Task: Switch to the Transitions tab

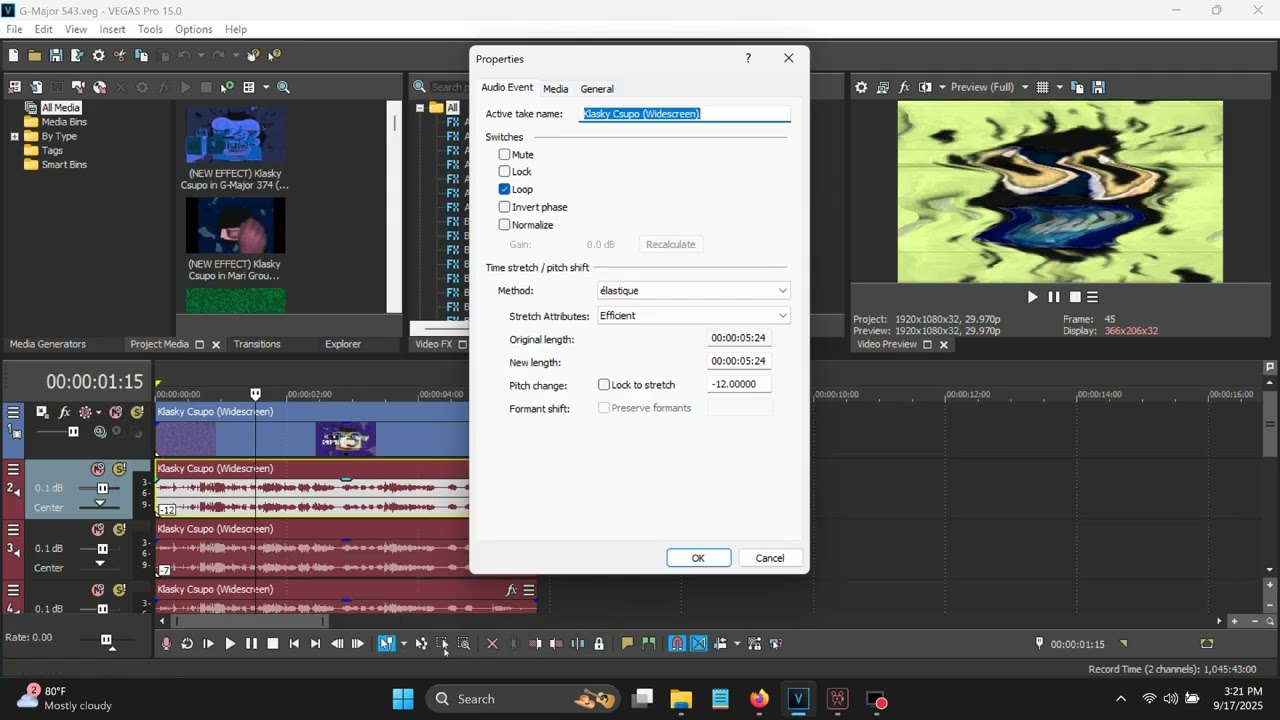Action: [257, 344]
